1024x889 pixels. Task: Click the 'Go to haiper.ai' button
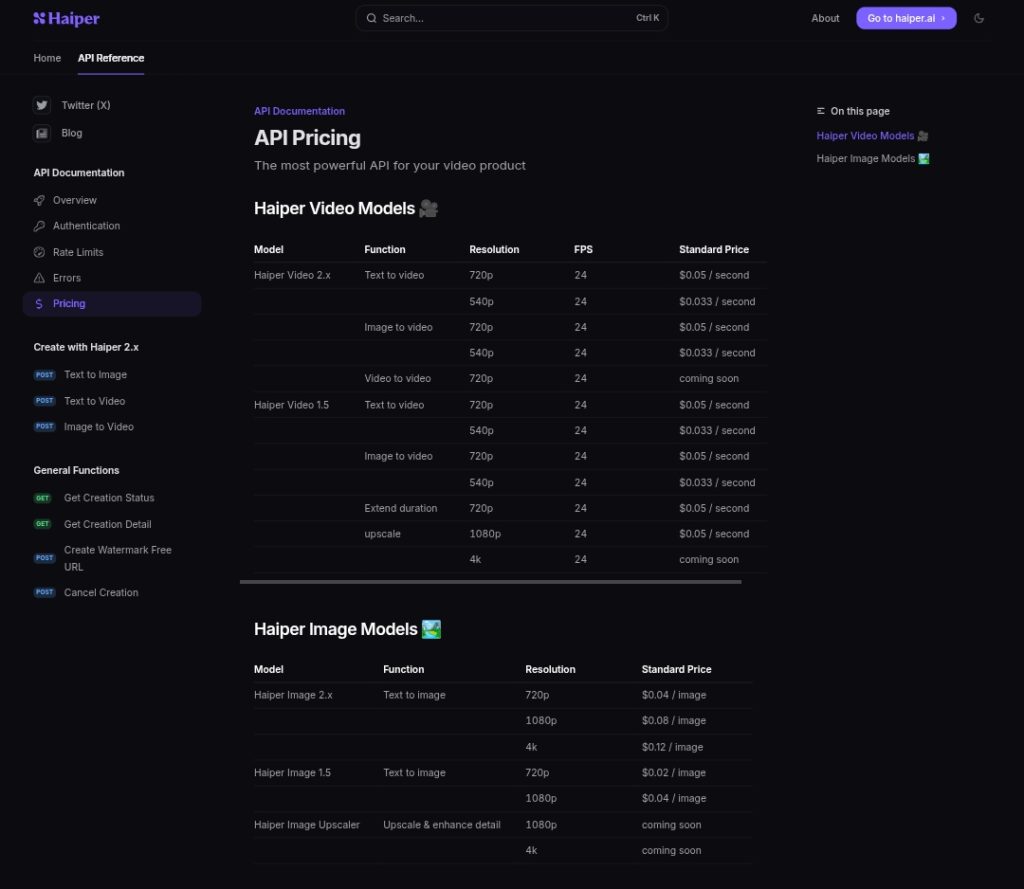coord(906,17)
